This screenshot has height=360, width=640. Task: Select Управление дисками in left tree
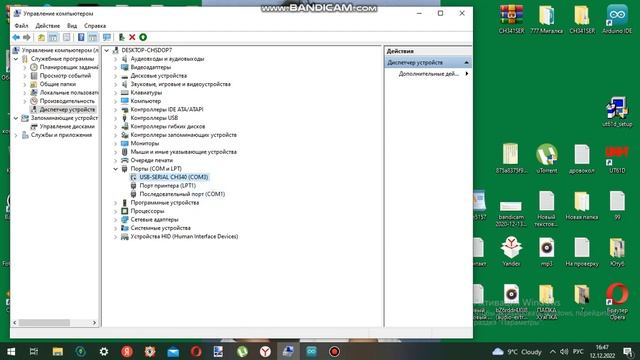67,127
